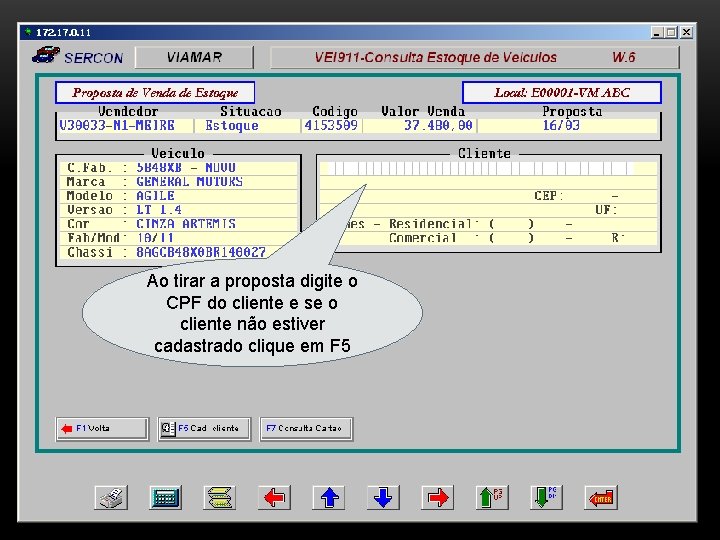Click the red left arrow toolbar icon

coord(274,497)
